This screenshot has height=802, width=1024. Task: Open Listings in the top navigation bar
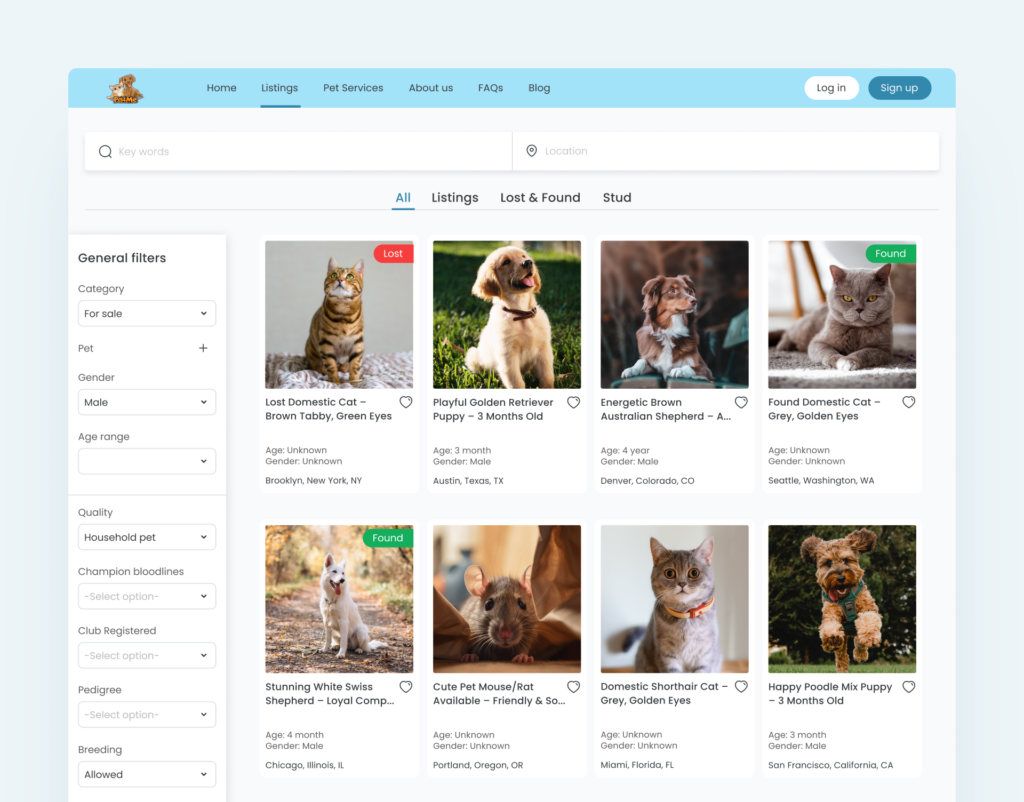click(280, 88)
